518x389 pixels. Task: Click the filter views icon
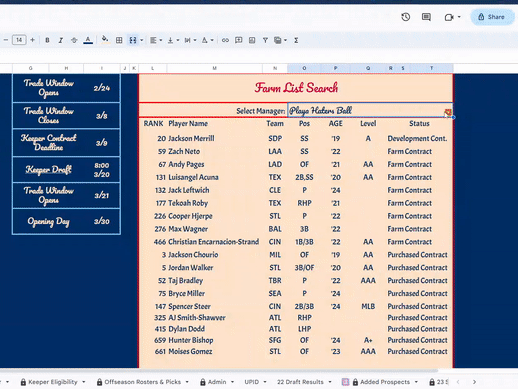coord(277,40)
